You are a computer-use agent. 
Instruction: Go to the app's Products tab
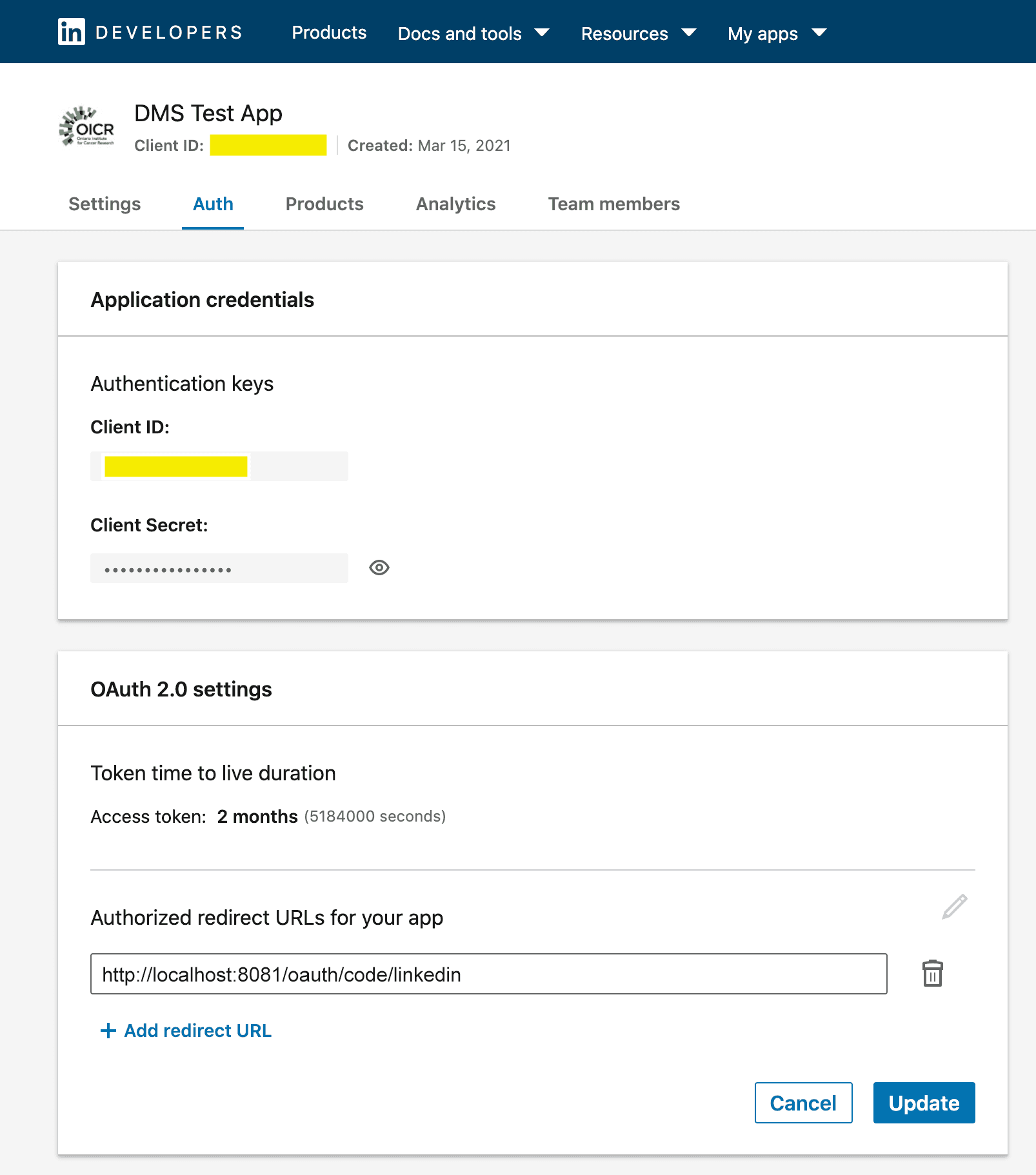click(x=324, y=204)
